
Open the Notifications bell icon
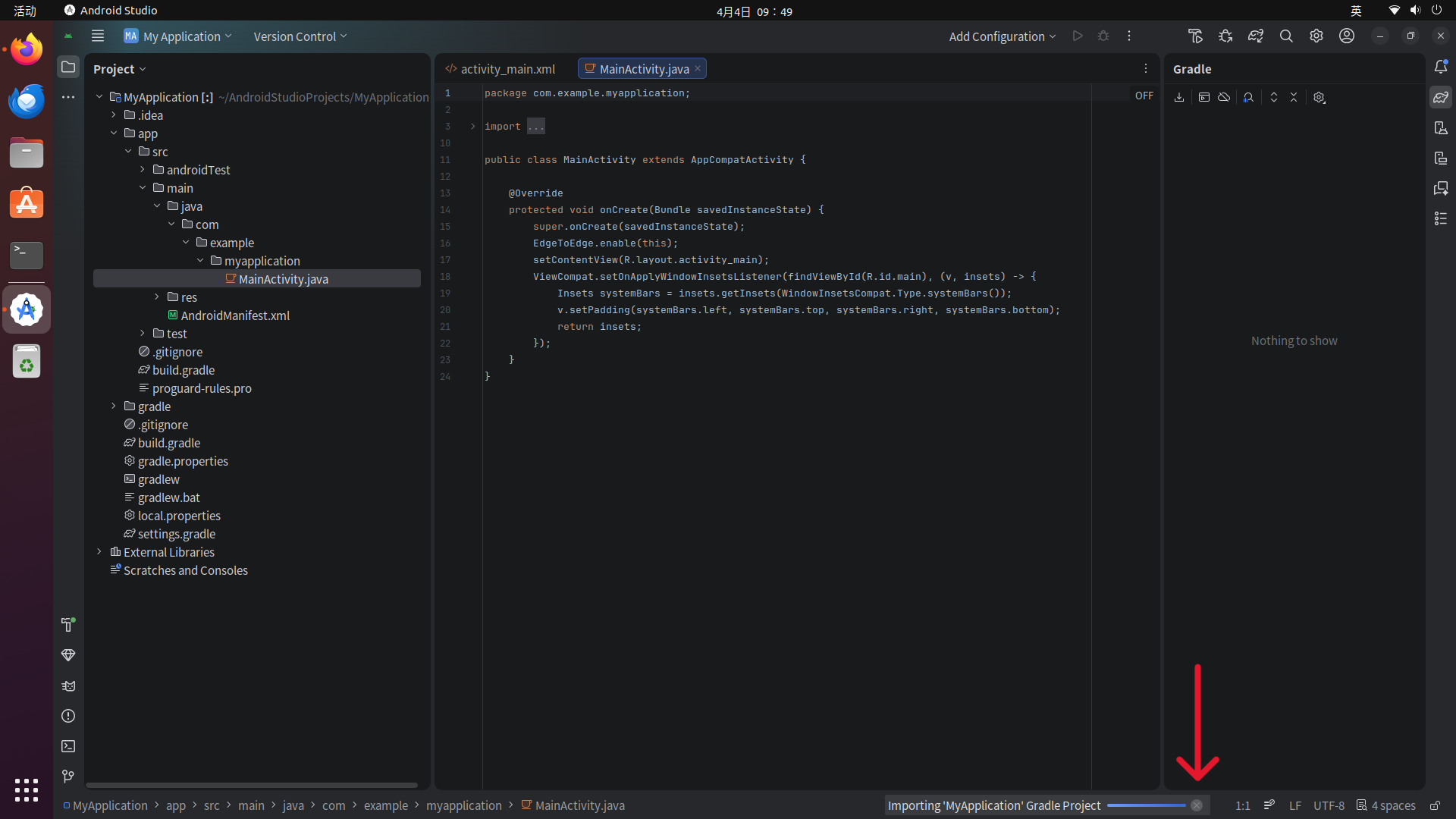point(1441,67)
